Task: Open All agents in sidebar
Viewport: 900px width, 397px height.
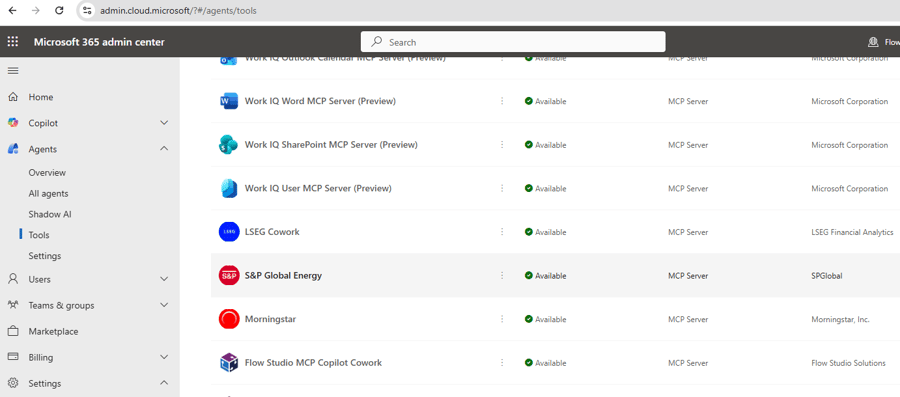Action: tap(48, 194)
